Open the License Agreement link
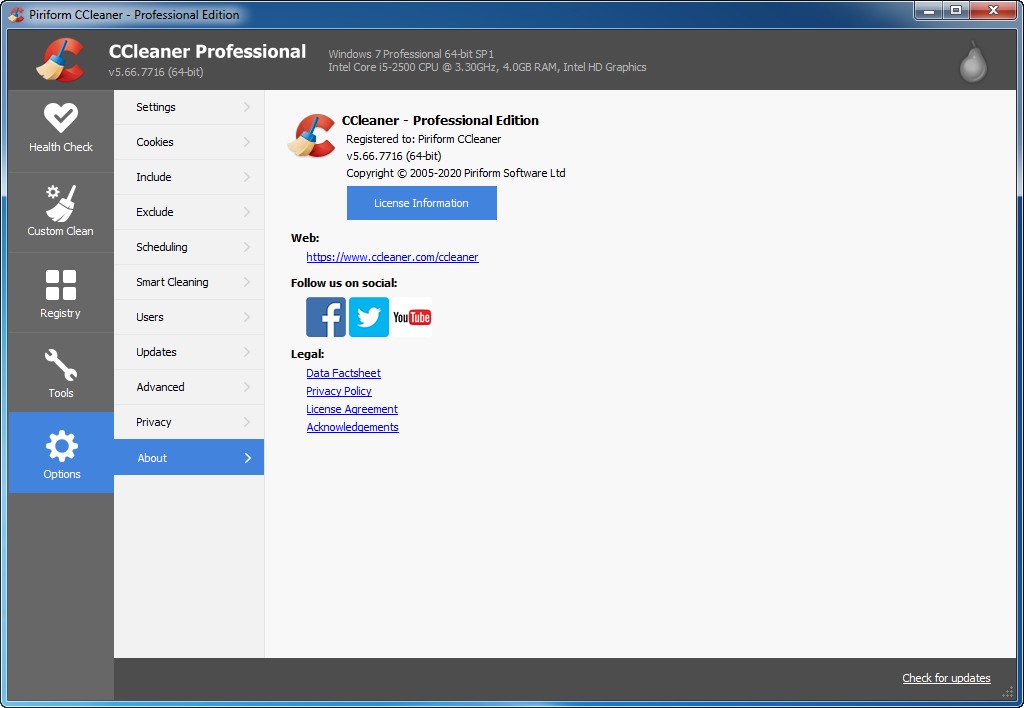 pyautogui.click(x=352, y=409)
